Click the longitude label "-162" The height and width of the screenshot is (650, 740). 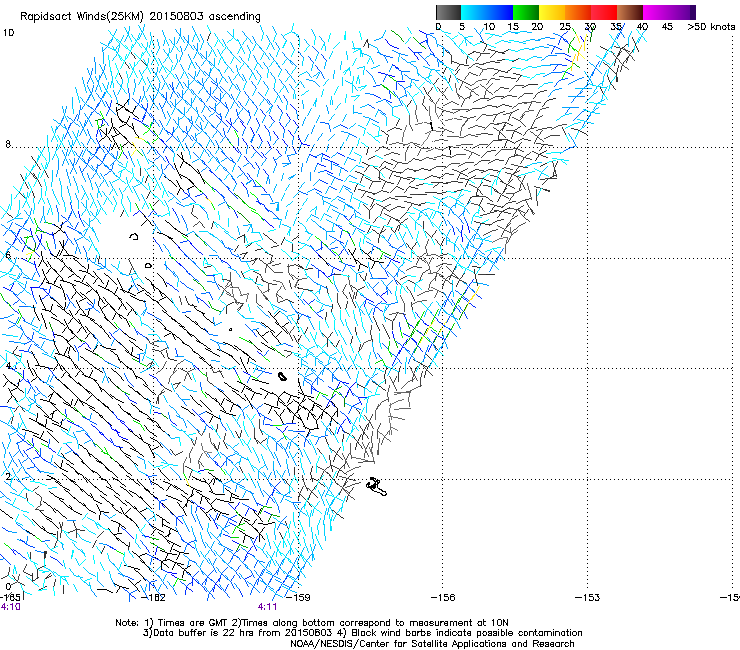coord(154,597)
